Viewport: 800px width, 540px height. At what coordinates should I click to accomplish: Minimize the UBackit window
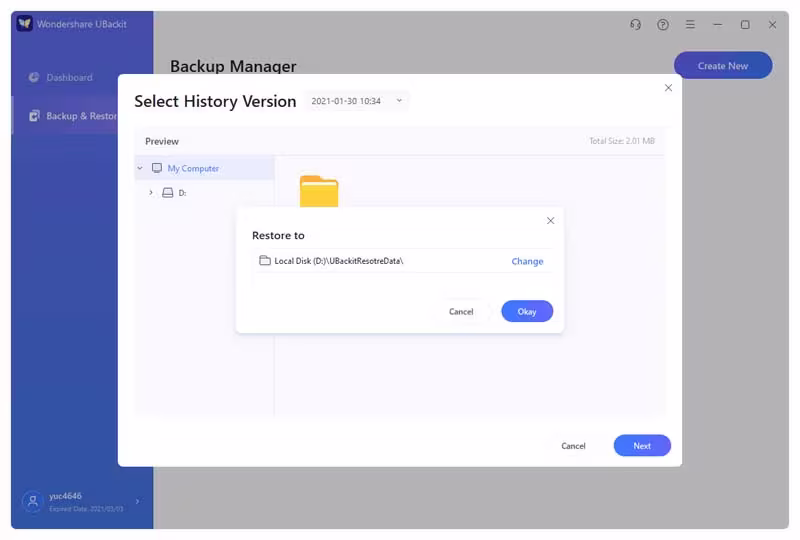tap(717, 24)
